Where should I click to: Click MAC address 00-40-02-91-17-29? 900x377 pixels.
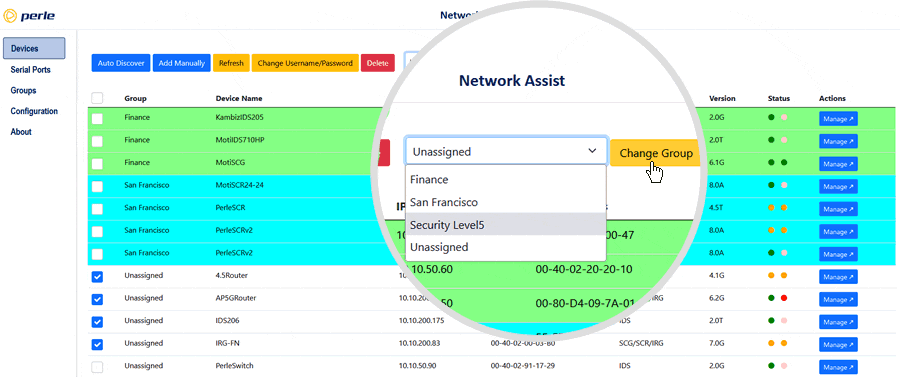(522, 365)
